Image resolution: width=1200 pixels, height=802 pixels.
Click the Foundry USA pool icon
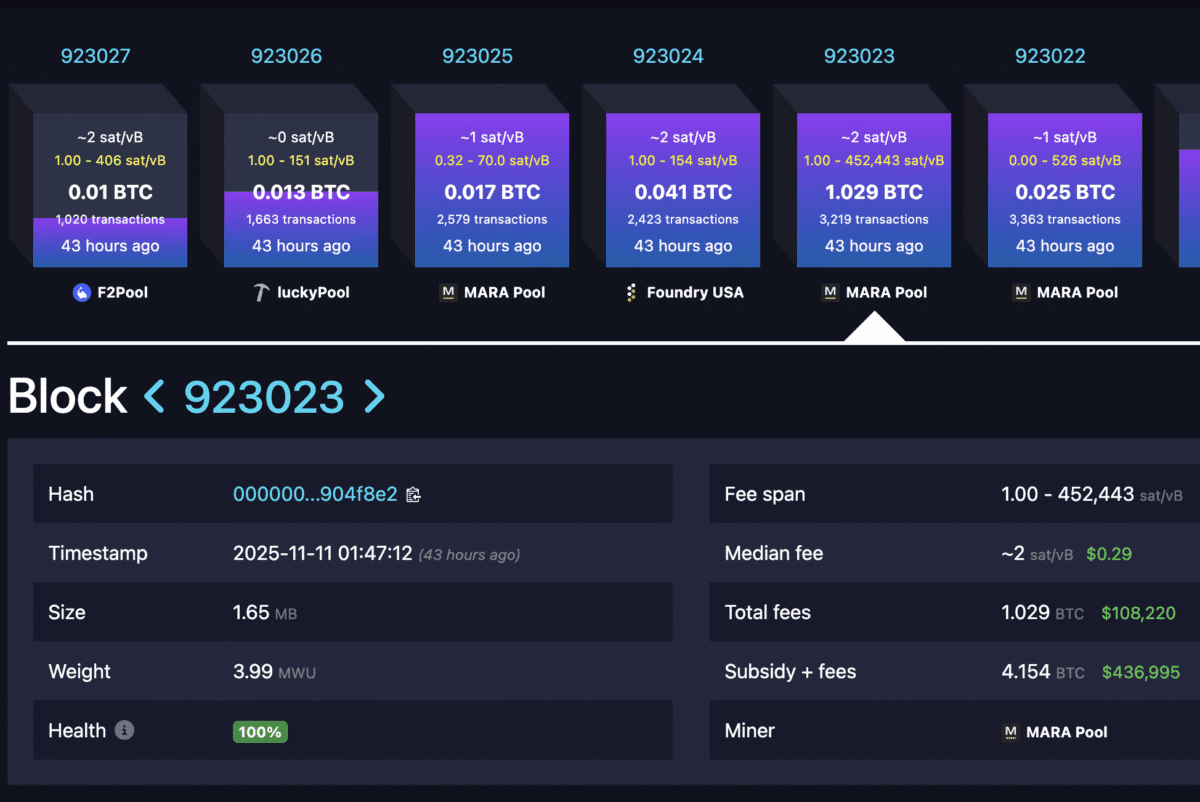coord(630,292)
